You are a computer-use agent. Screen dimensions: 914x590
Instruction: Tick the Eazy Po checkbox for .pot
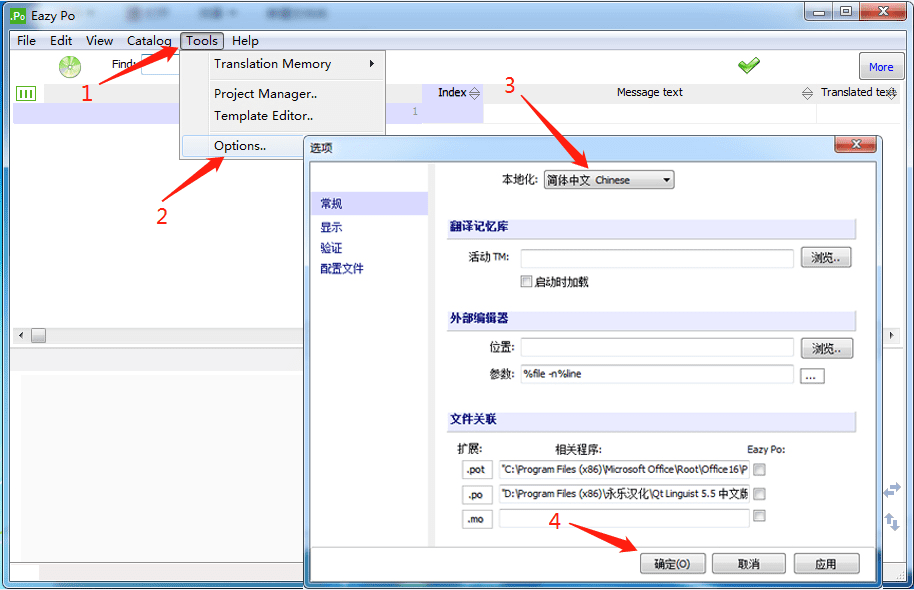click(x=759, y=469)
